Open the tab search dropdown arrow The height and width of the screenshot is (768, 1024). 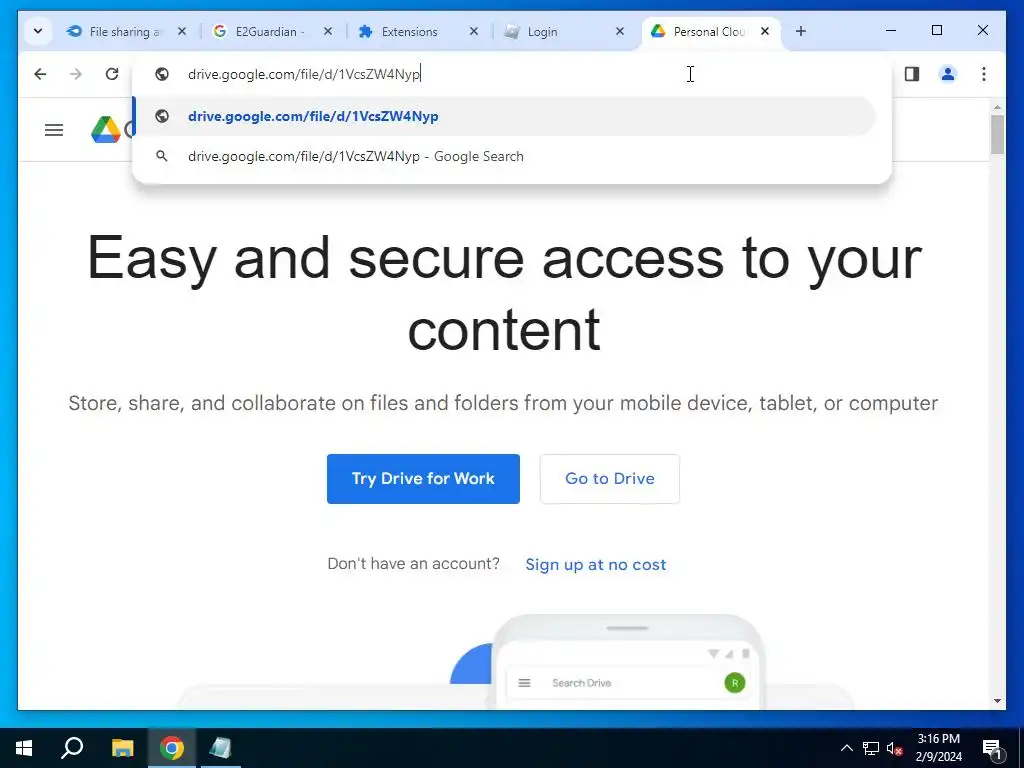point(38,31)
